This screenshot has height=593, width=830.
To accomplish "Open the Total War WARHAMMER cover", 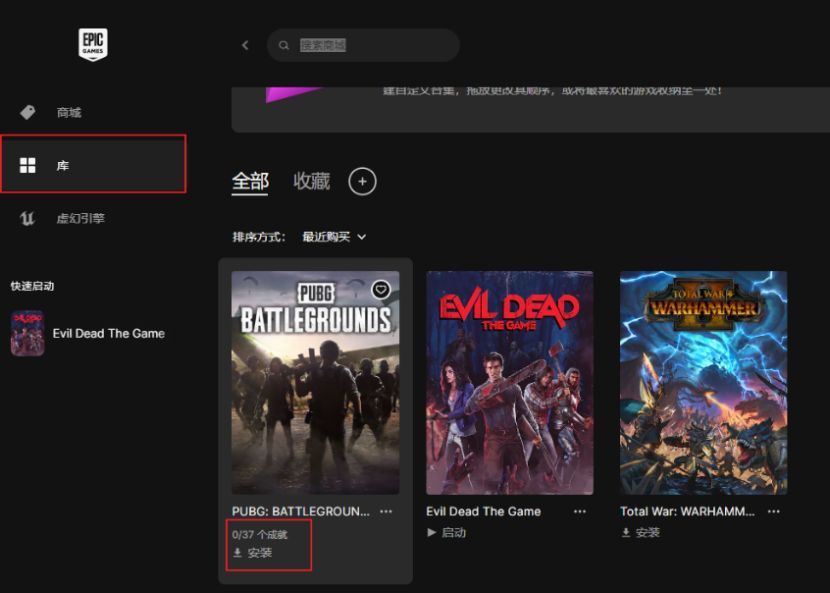I will click(703, 383).
